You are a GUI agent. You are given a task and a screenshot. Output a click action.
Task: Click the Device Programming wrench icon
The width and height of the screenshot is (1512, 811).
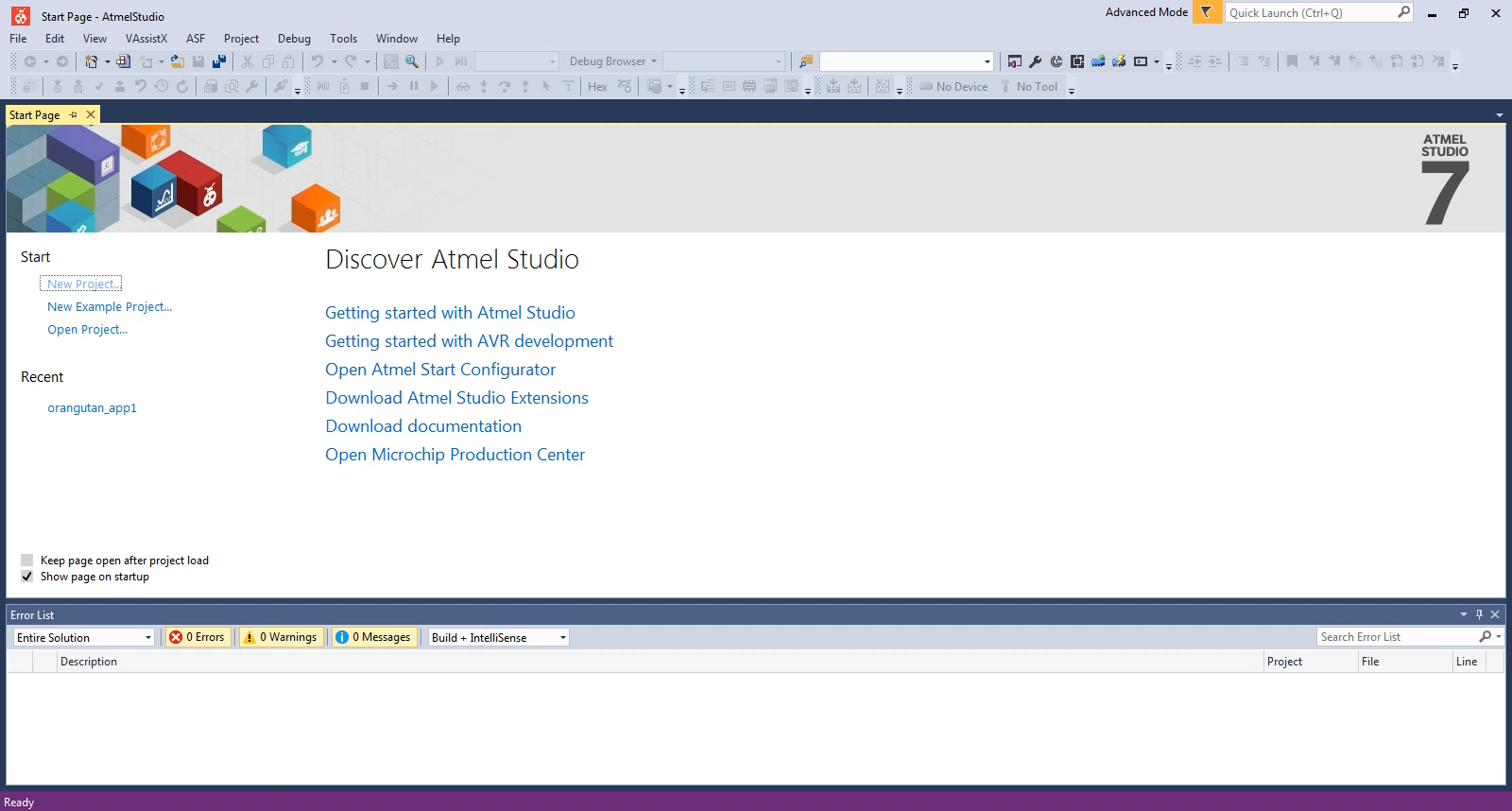(x=1036, y=61)
